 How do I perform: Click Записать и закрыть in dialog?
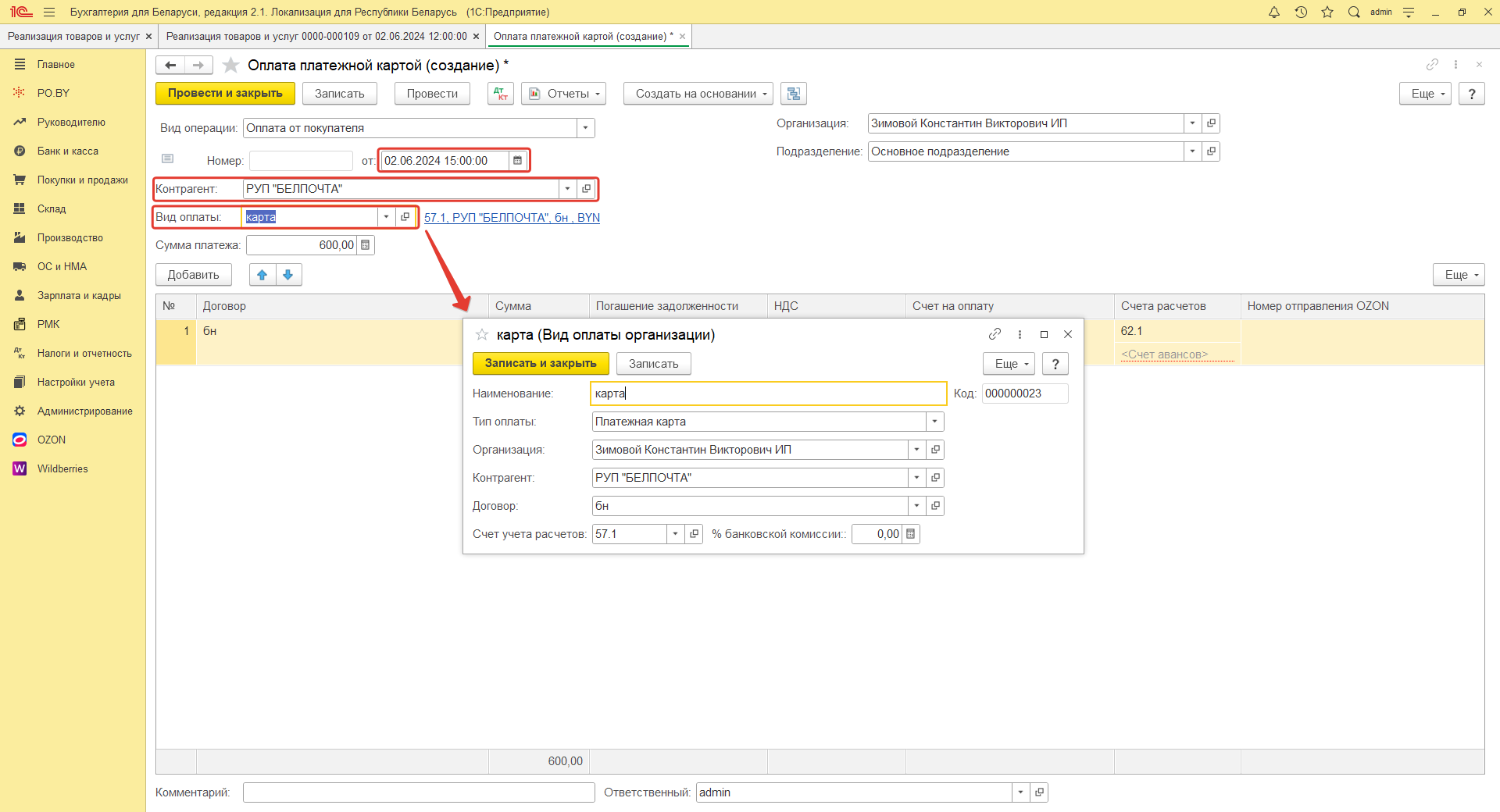(x=541, y=364)
